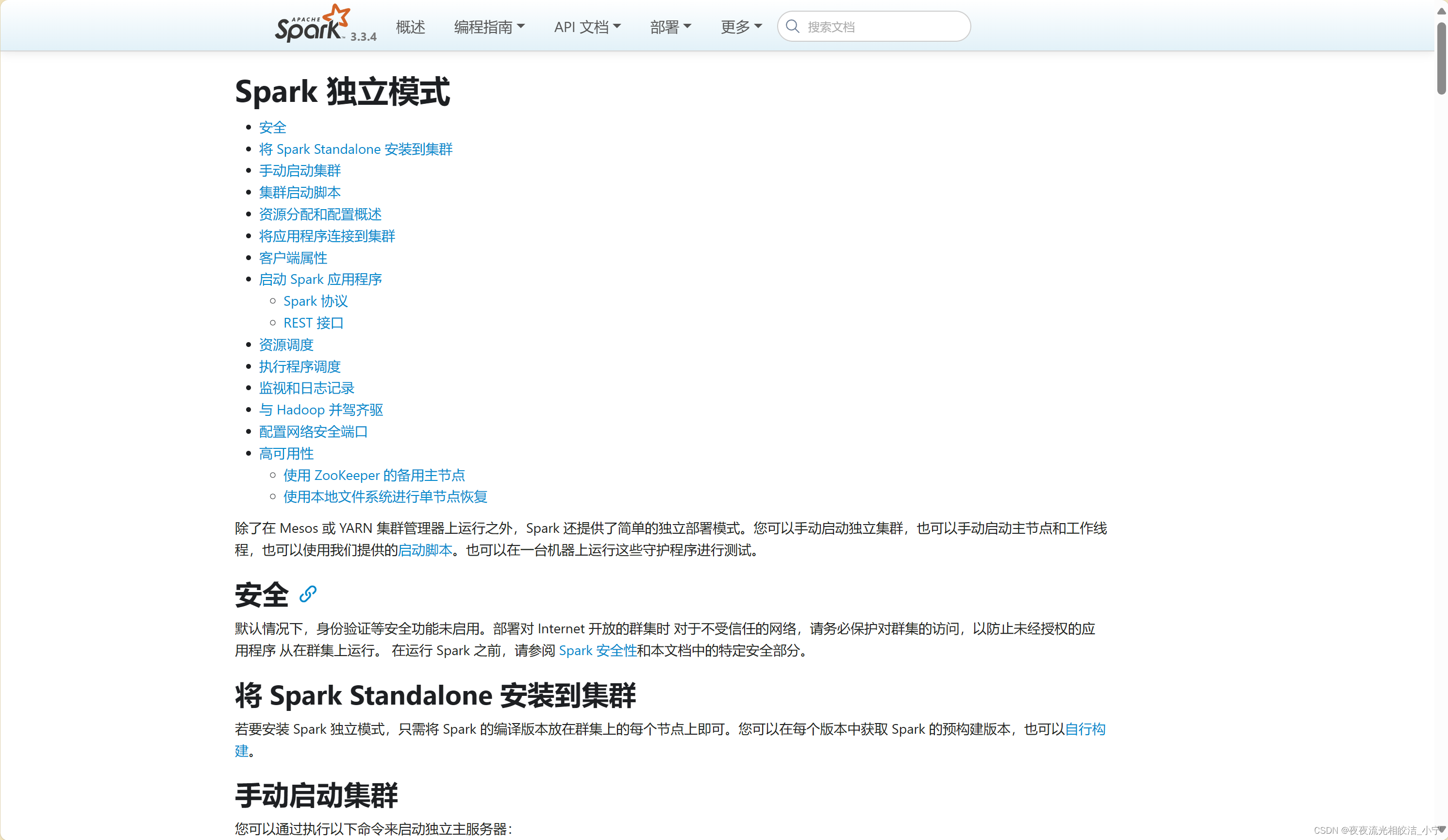
Task: Open the 安全 table of contents link
Action: coord(272,127)
